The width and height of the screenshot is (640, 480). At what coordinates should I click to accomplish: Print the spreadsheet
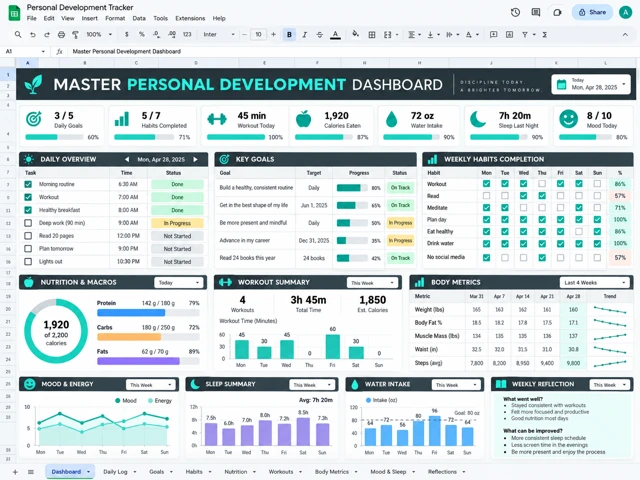click(61, 35)
